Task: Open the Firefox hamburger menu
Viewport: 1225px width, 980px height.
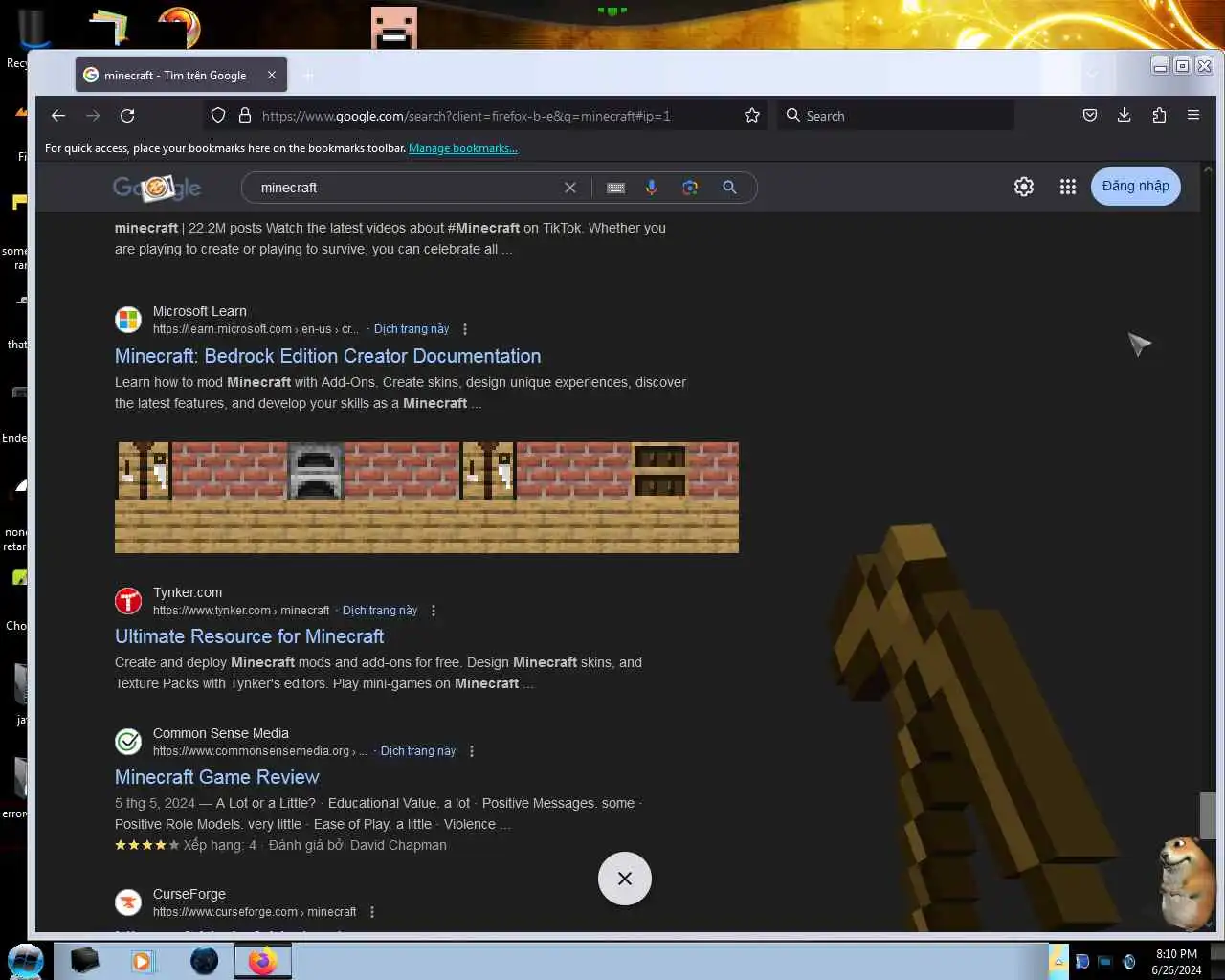Action: (1193, 116)
